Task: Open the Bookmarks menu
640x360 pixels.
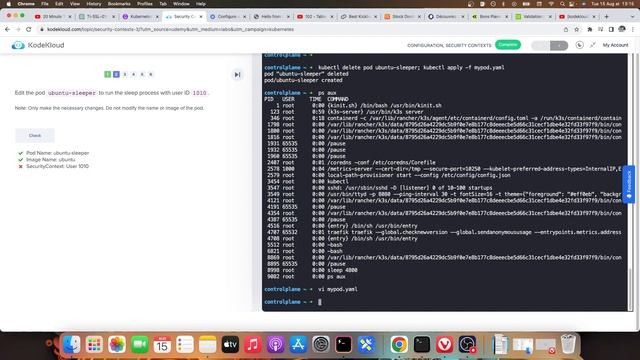Action: click(119, 4)
